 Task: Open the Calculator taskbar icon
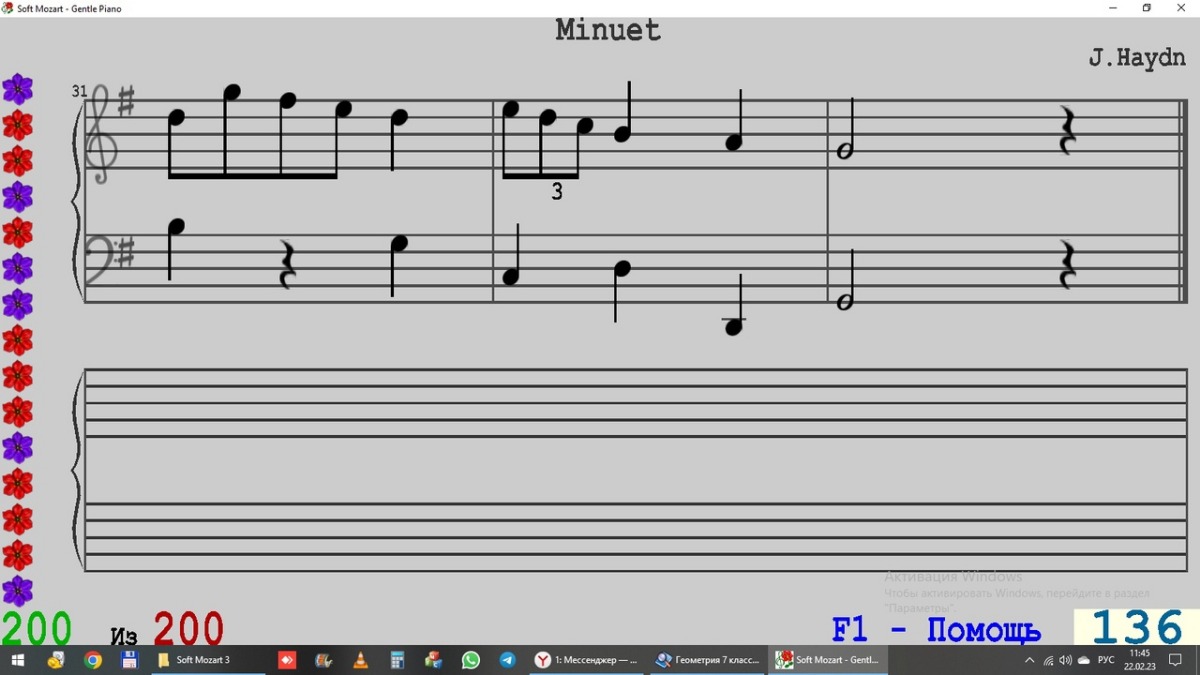[x=397, y=660]
